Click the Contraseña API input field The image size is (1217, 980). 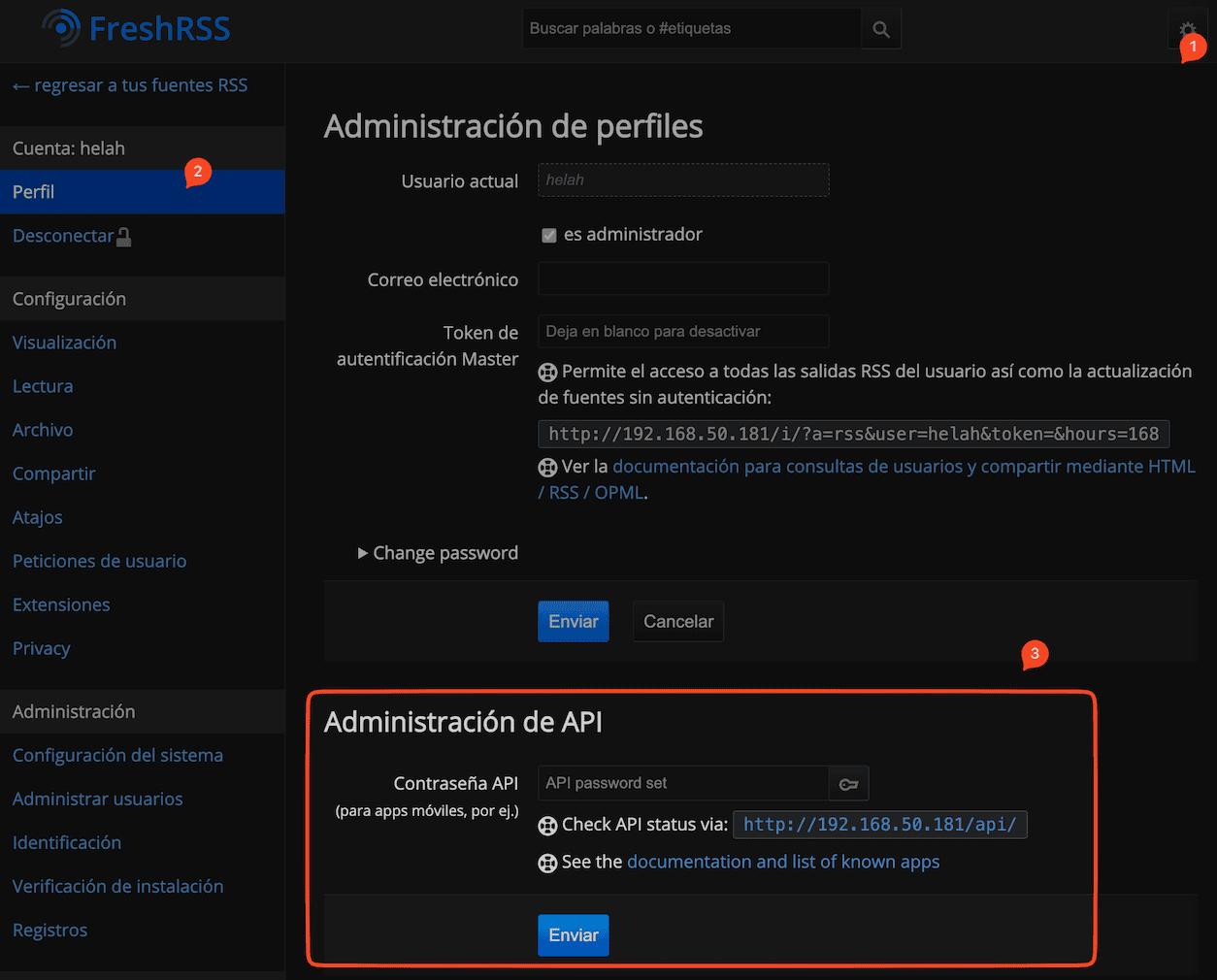[683, 783]
